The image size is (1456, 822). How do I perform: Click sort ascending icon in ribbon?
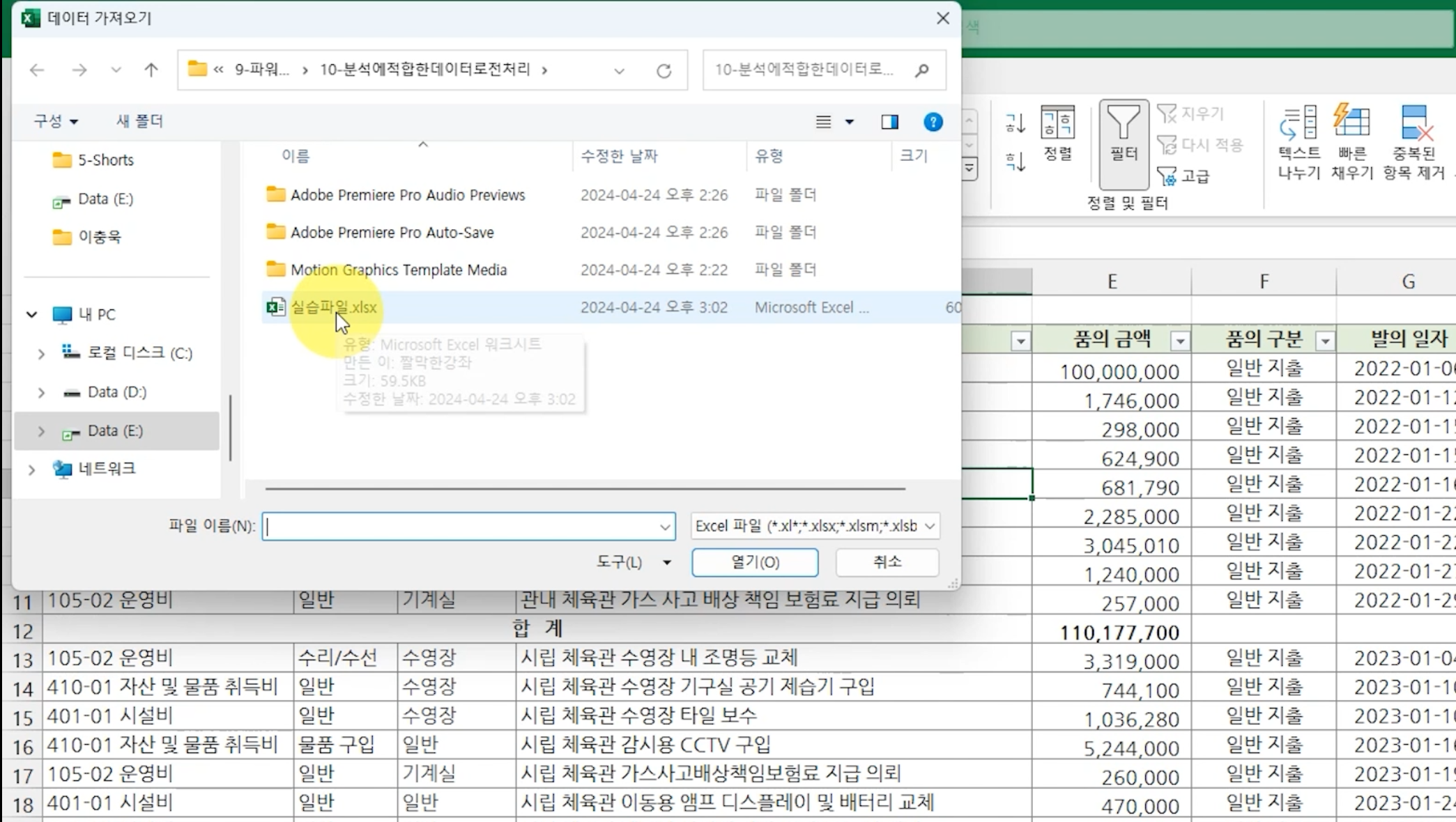pyautogui.click(x=1015, y=124)
